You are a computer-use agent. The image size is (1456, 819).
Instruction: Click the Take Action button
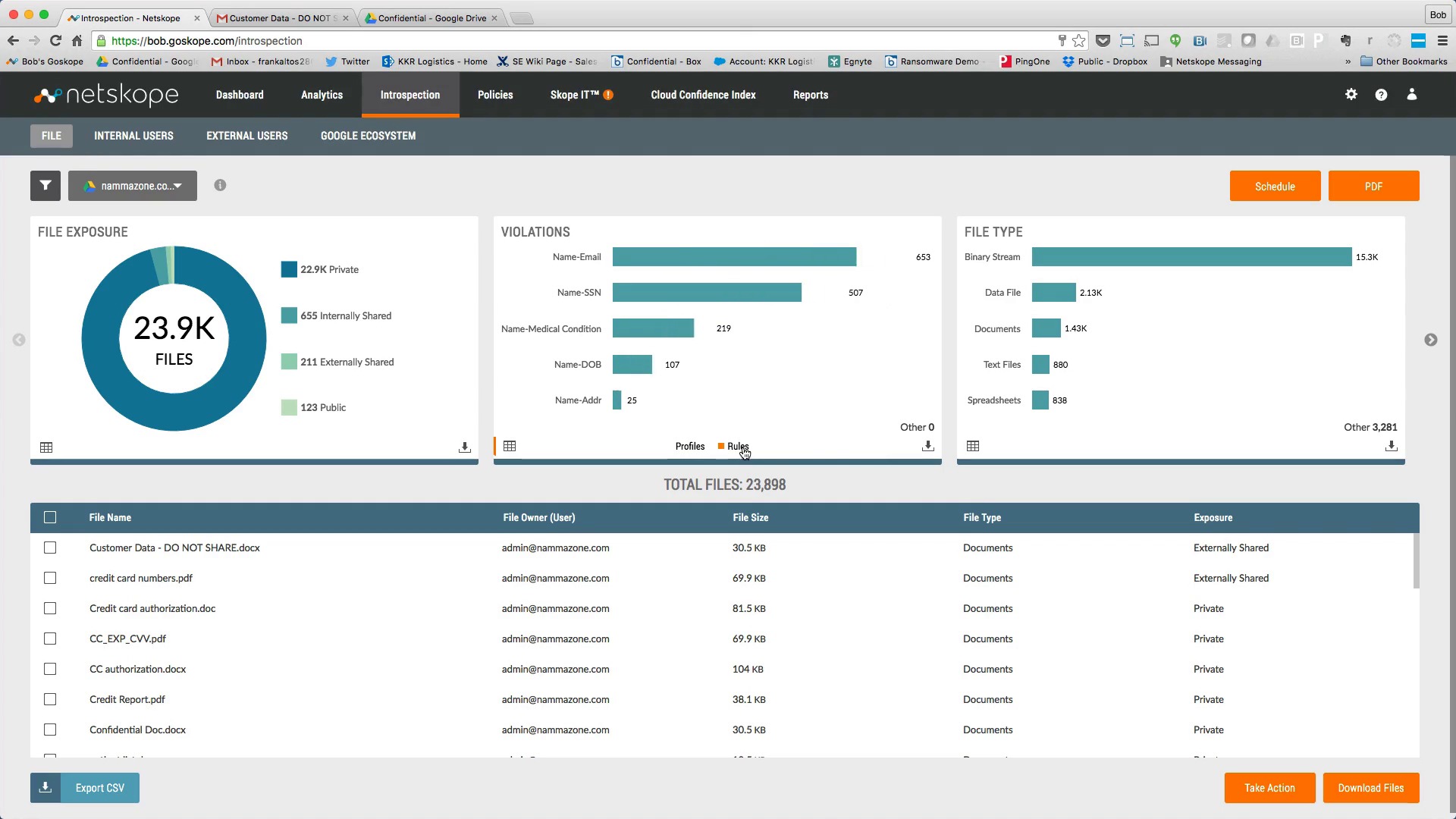click(x=1269, y=788)
